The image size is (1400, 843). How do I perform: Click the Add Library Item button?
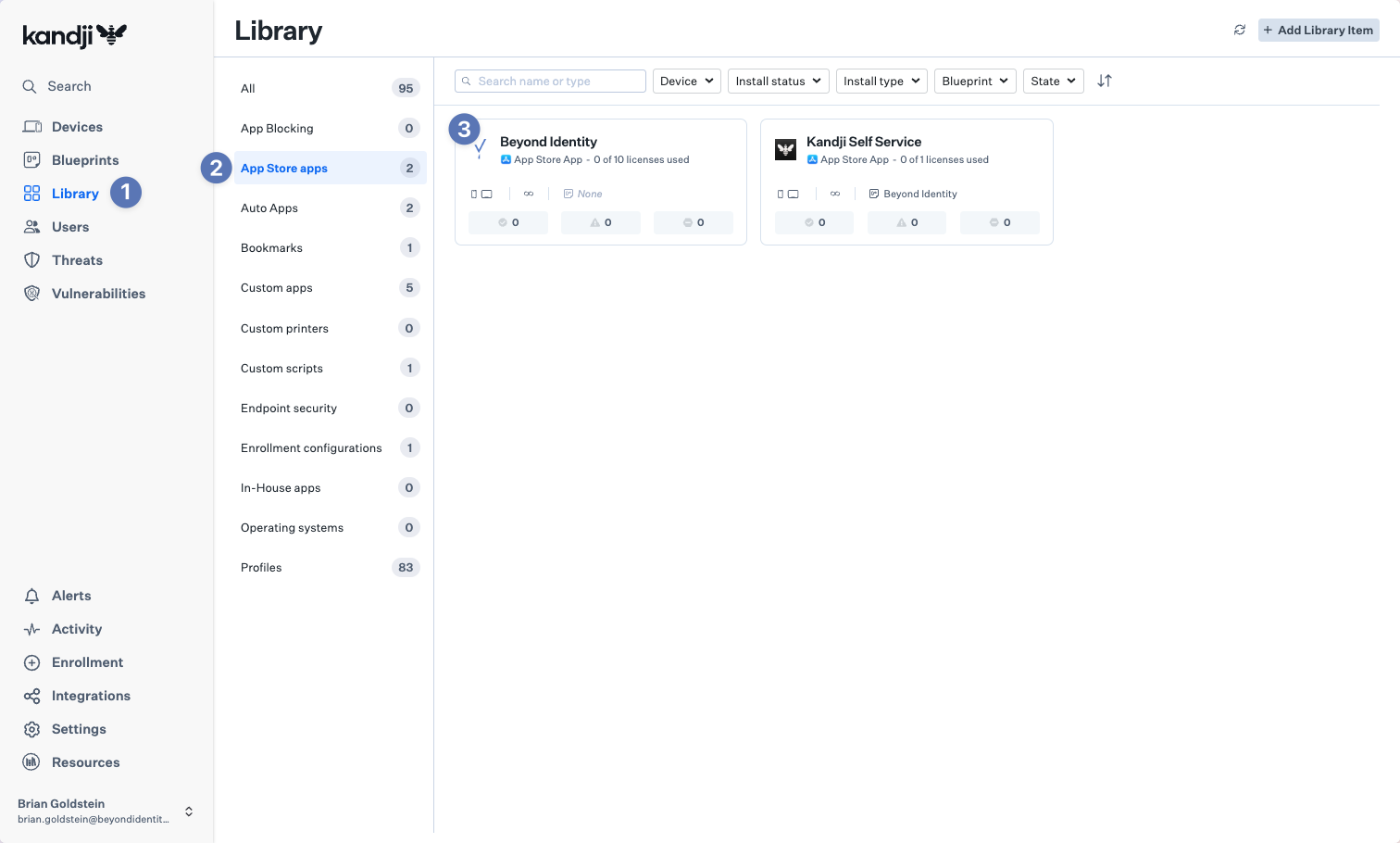tap(1318, 31)
